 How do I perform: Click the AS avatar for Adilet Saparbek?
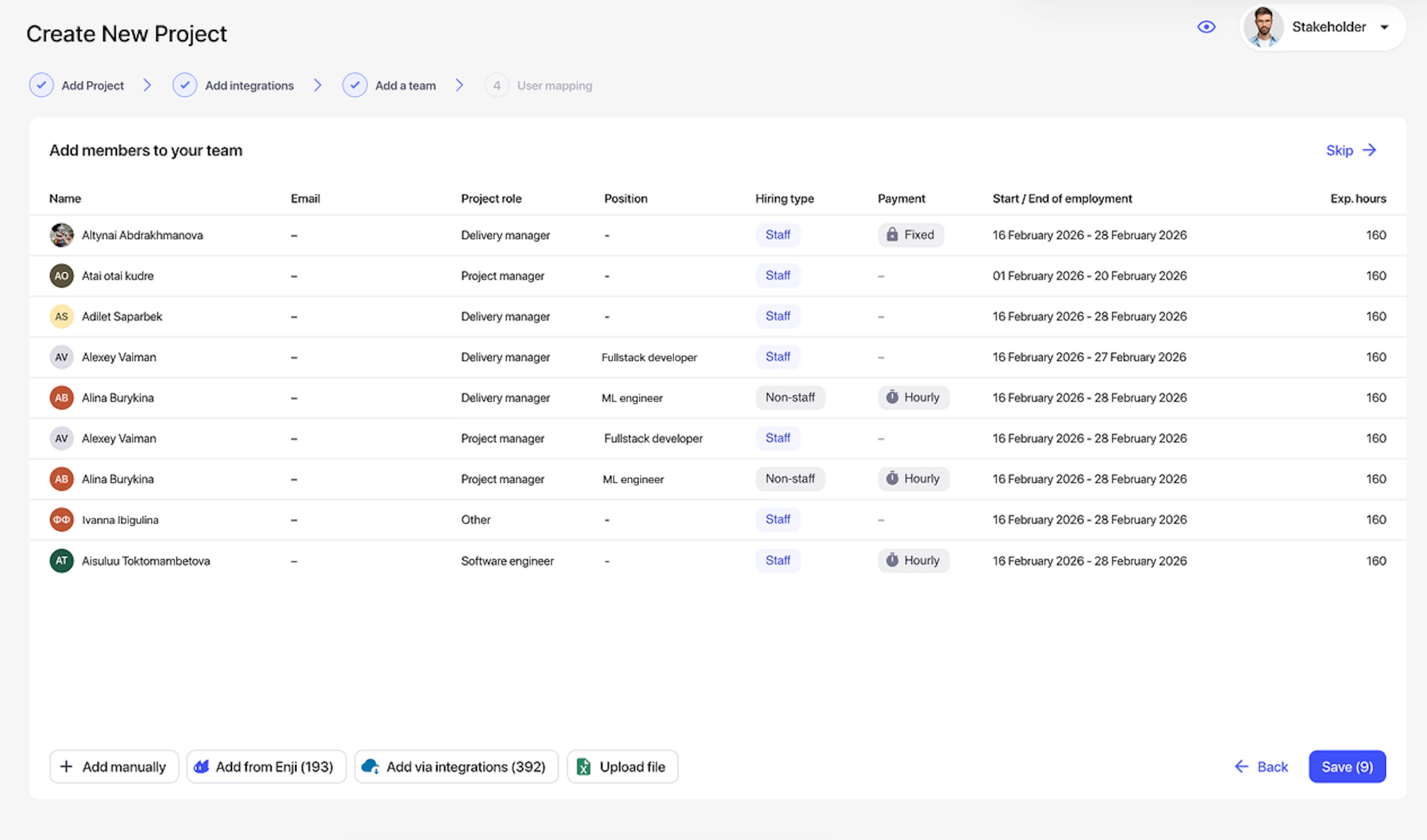61,316
